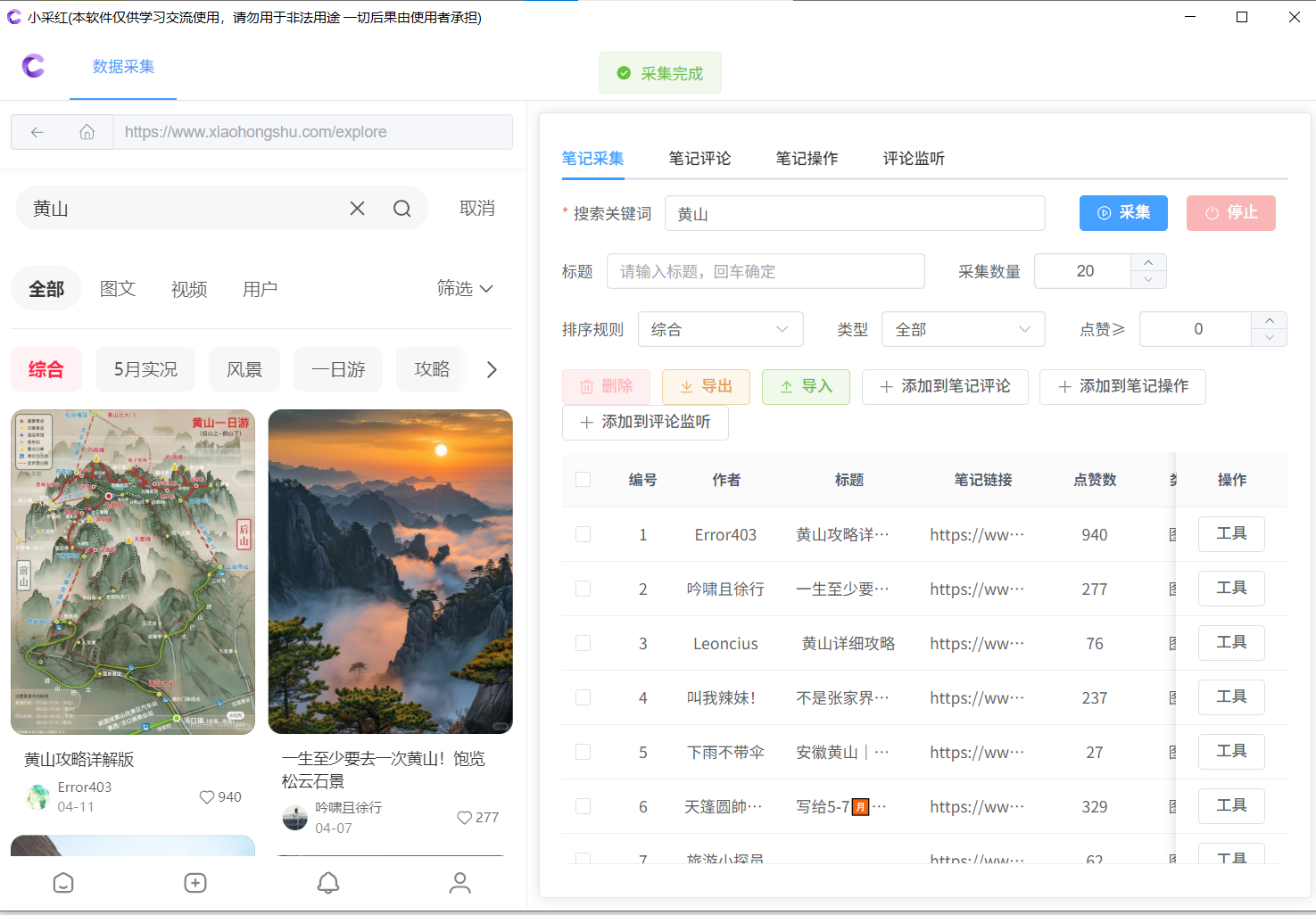Select the 图文 search tab

[x=118, y=289]
